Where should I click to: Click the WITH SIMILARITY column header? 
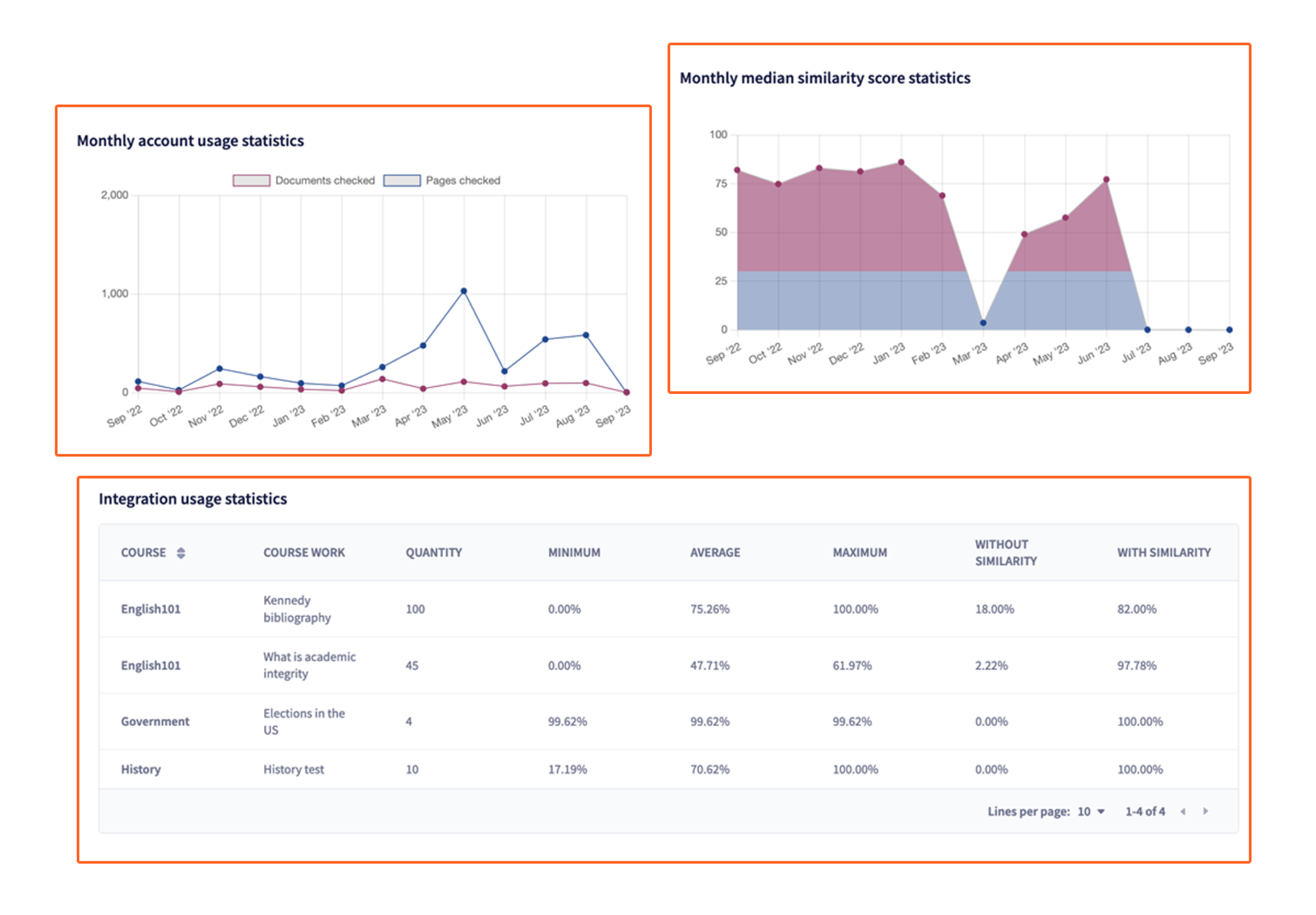[1164, 553]
